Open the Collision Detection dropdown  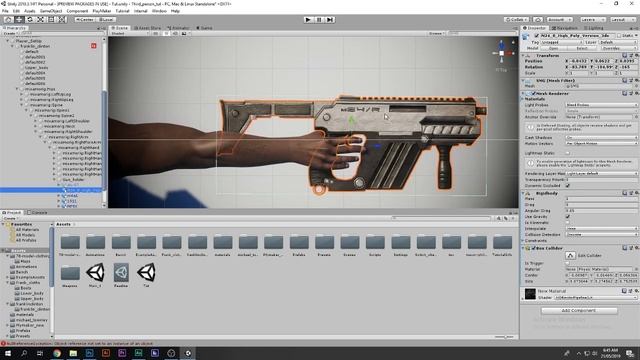pos(601,235)
